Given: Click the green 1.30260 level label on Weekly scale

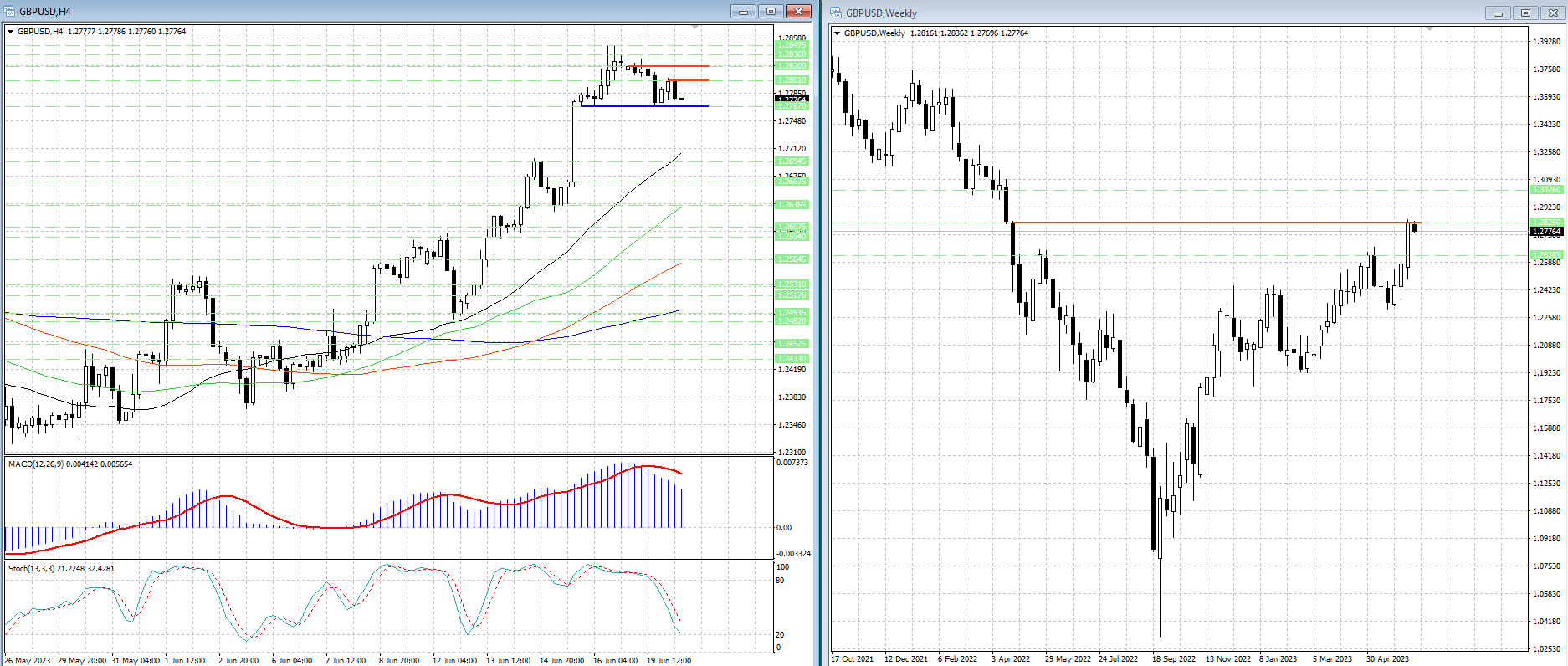Looking at the screenshot, I should (1545, 190).
